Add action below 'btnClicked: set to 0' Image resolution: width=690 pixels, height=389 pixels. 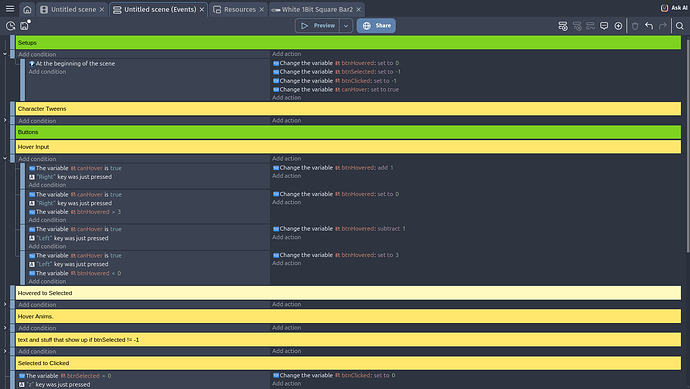[286, 384]
